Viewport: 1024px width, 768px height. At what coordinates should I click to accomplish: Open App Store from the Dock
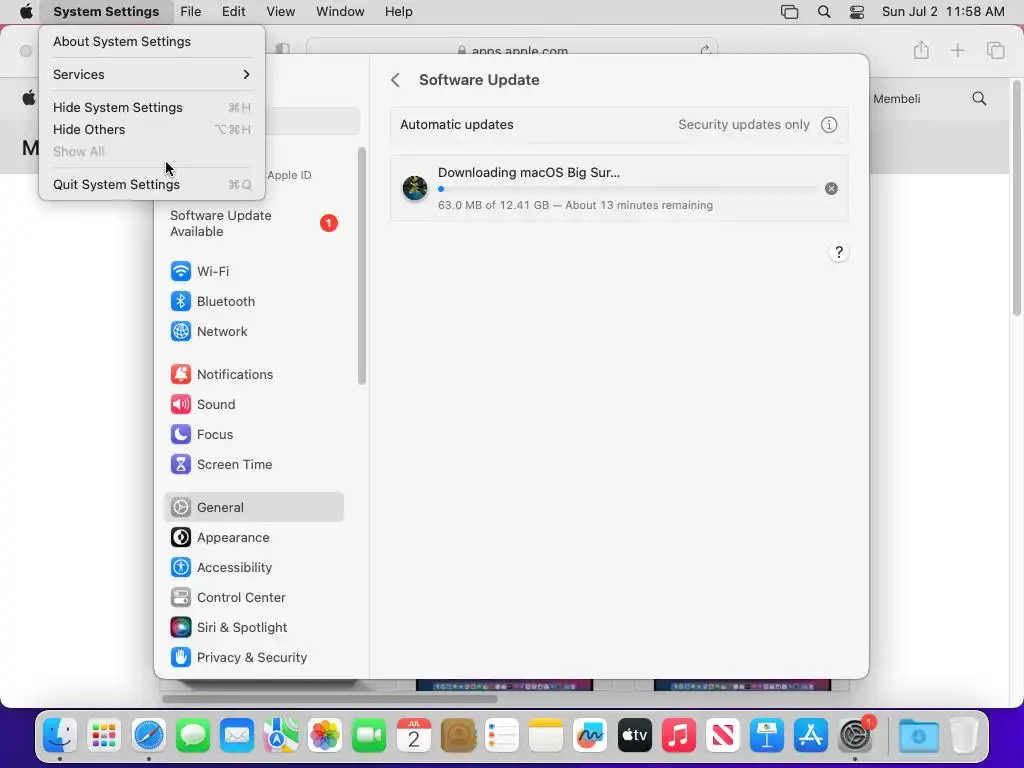point(811,736)
